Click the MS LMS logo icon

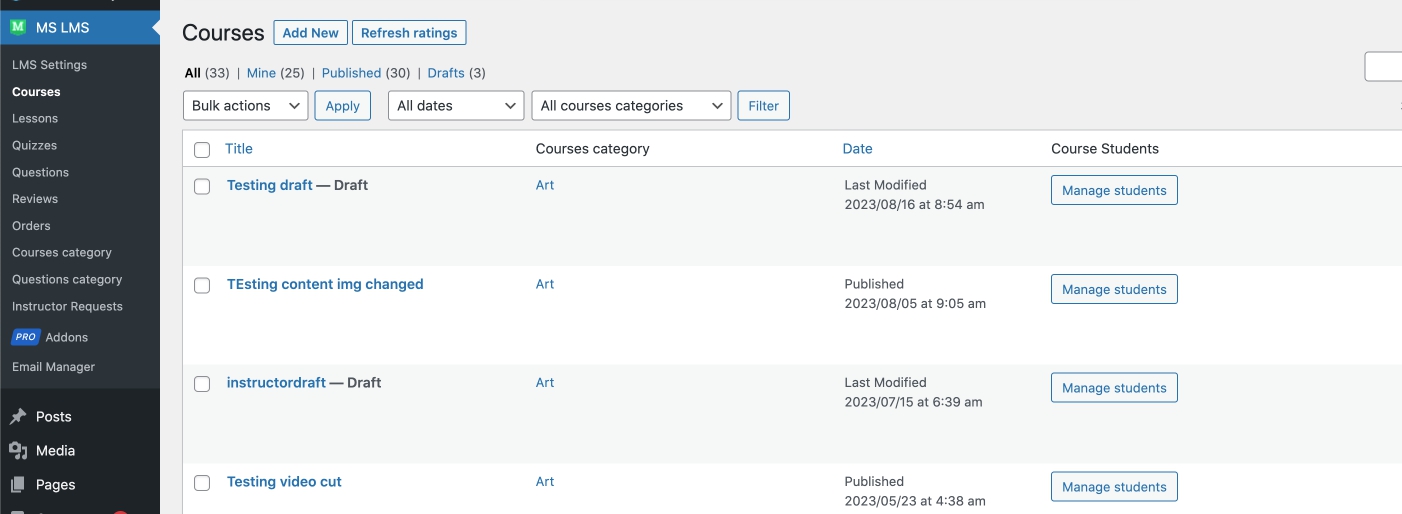(18, 27)
